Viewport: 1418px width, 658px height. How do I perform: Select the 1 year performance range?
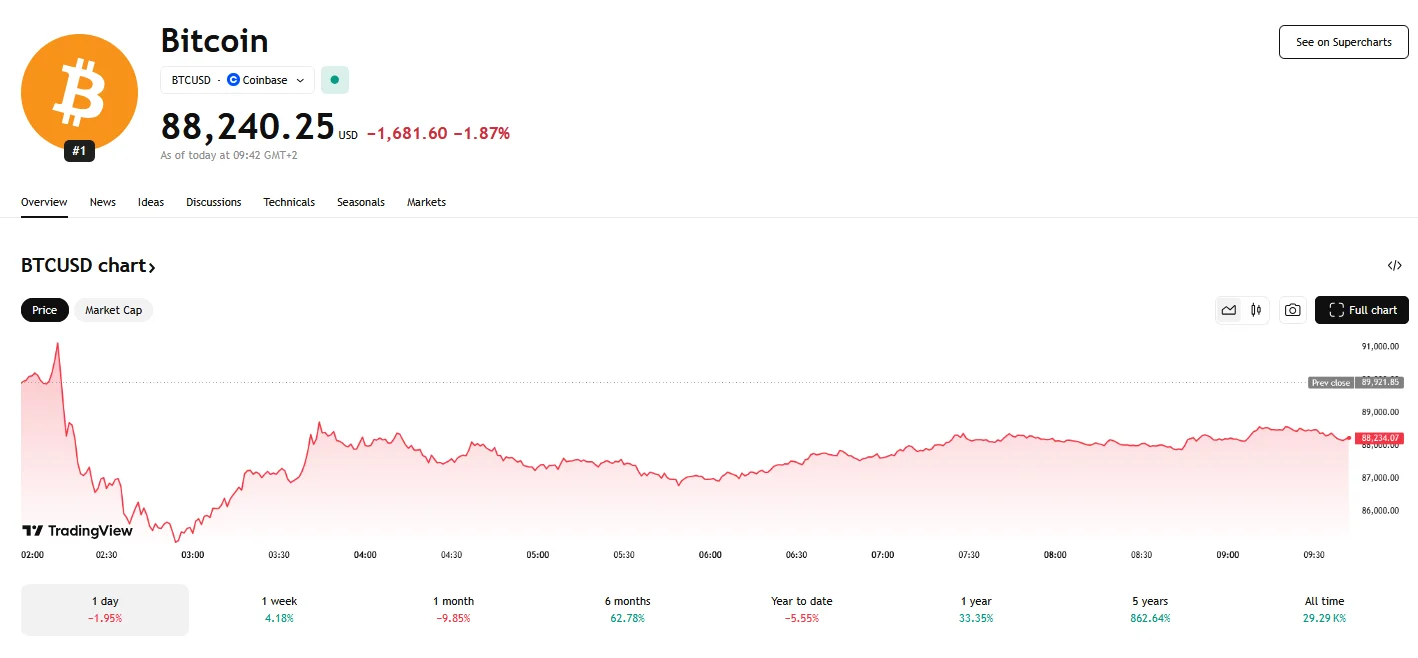click(976, 609)
